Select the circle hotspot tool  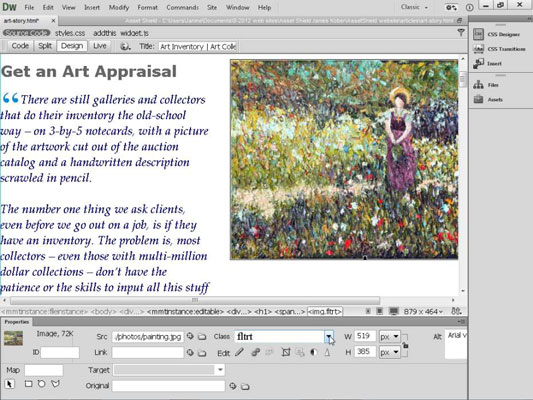pos(41,384)
